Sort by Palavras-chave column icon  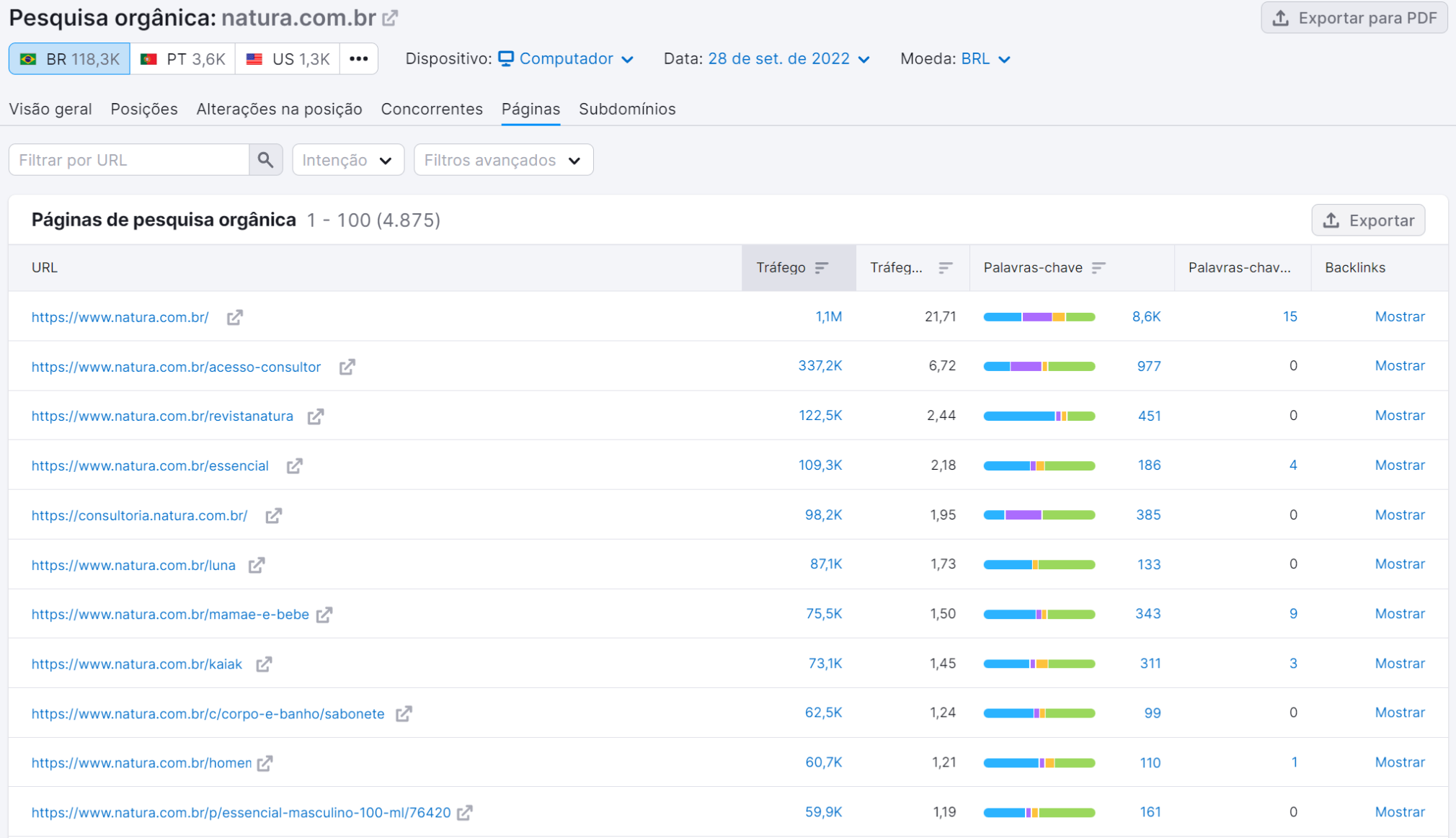tap(1098, 268)
